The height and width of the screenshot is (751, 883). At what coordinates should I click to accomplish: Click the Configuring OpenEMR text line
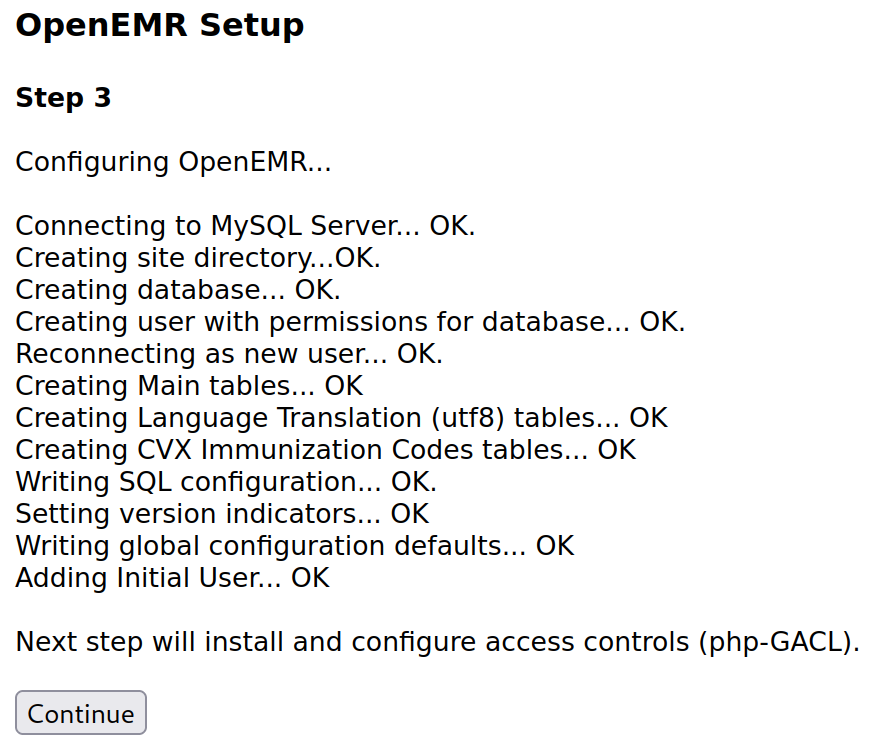[173, 162]
